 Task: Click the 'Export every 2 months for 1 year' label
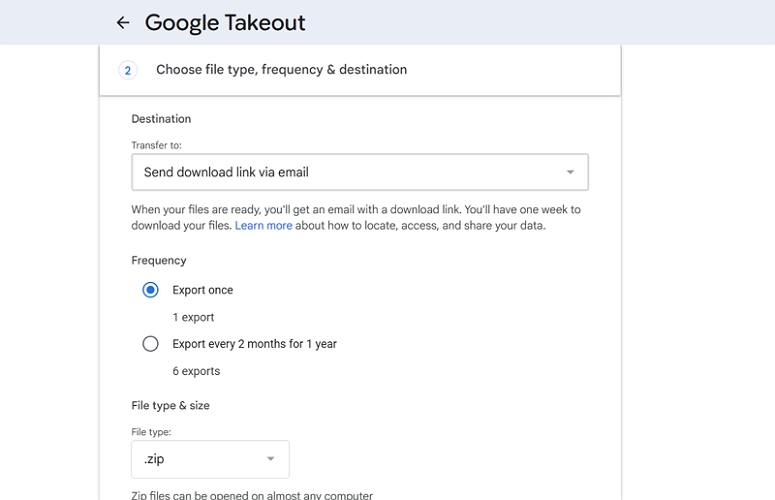(x=255, y=344)
